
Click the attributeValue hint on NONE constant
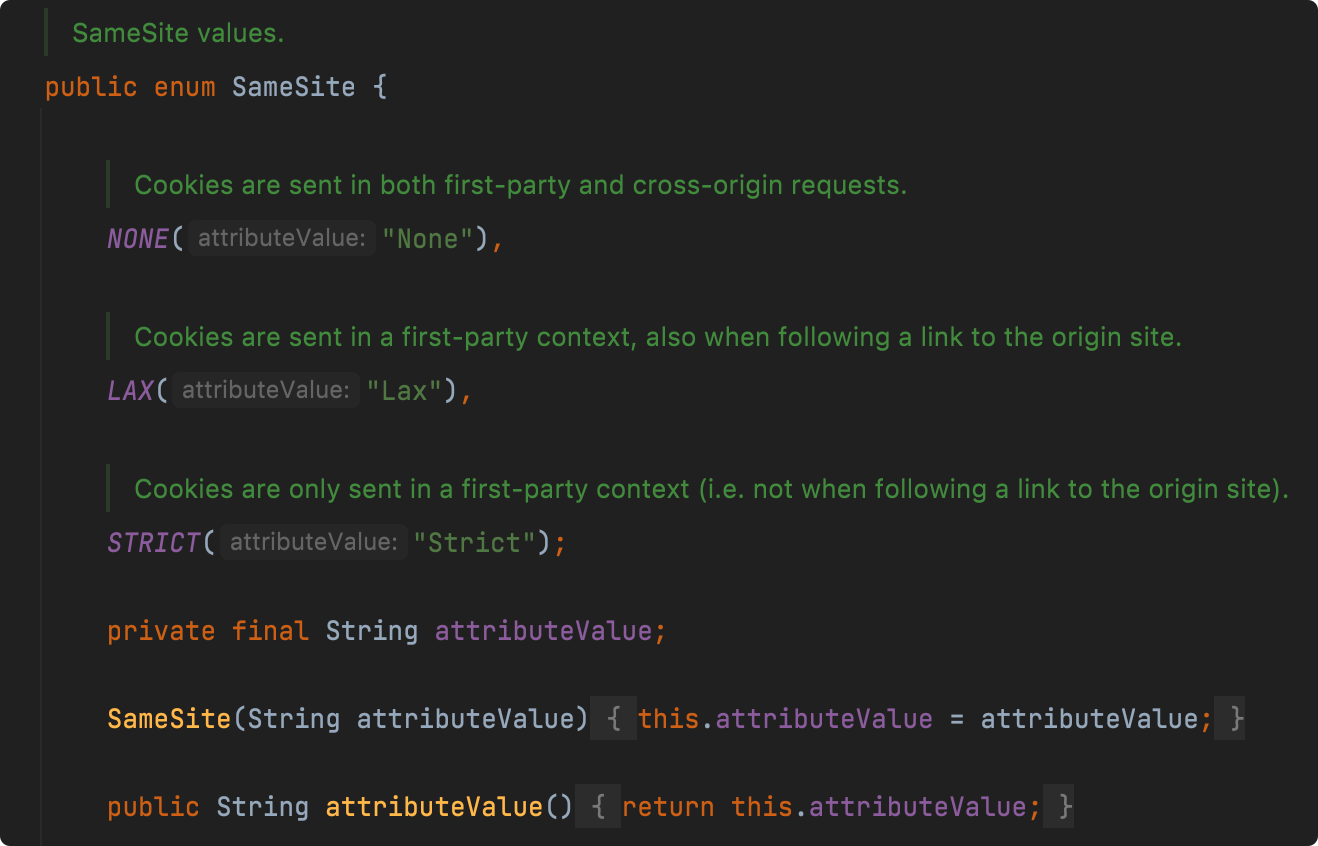click(x=281, y=239)
